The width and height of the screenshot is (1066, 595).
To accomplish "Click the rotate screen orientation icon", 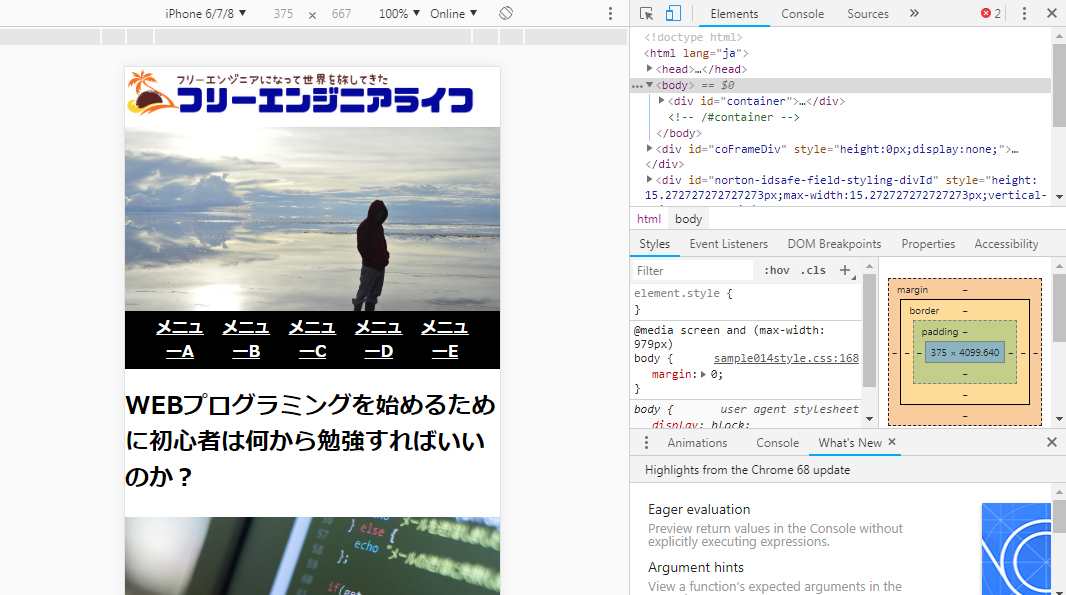I will tap(506, 13).
